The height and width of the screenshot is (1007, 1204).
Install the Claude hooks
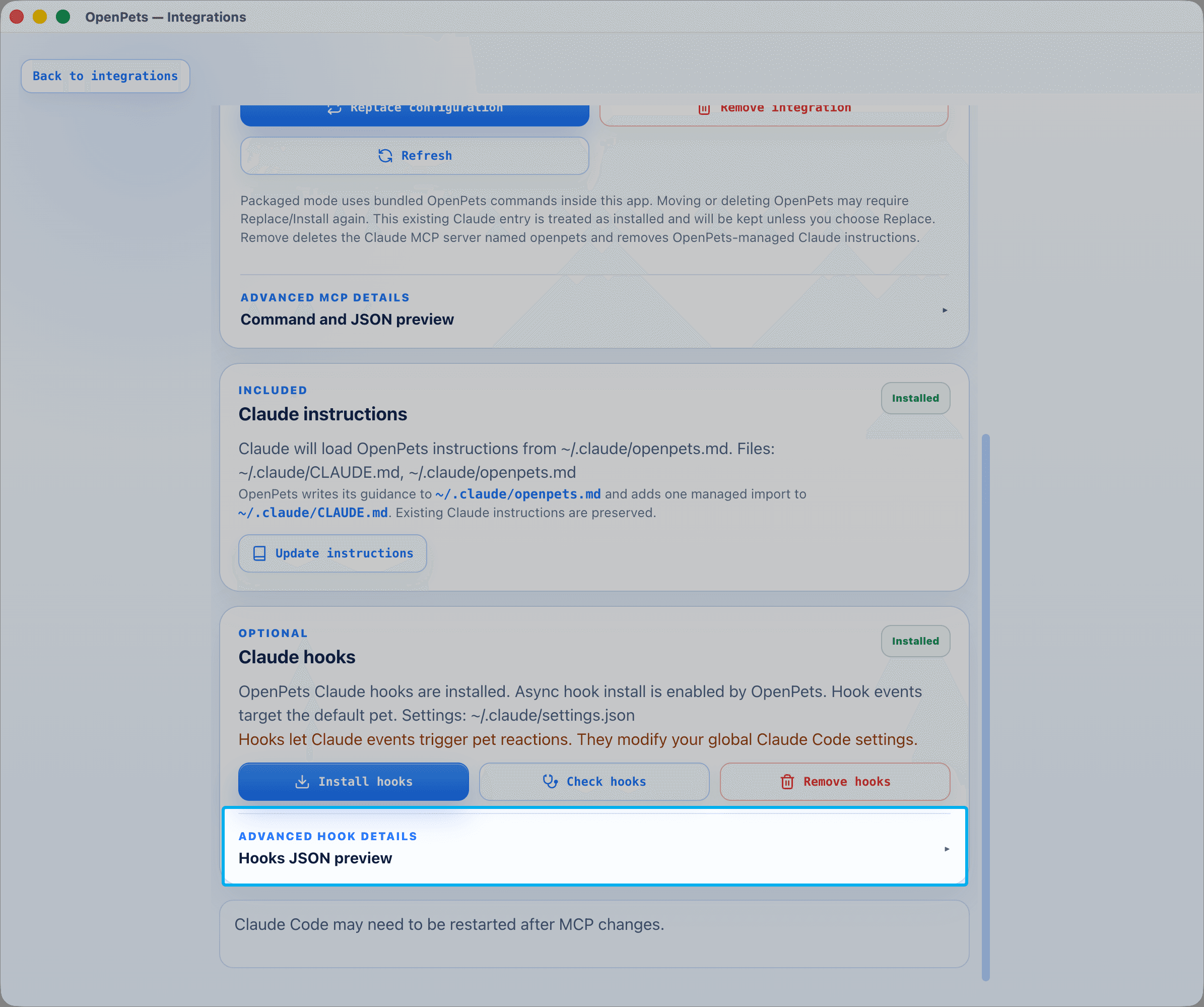click(x=354, y=782)
